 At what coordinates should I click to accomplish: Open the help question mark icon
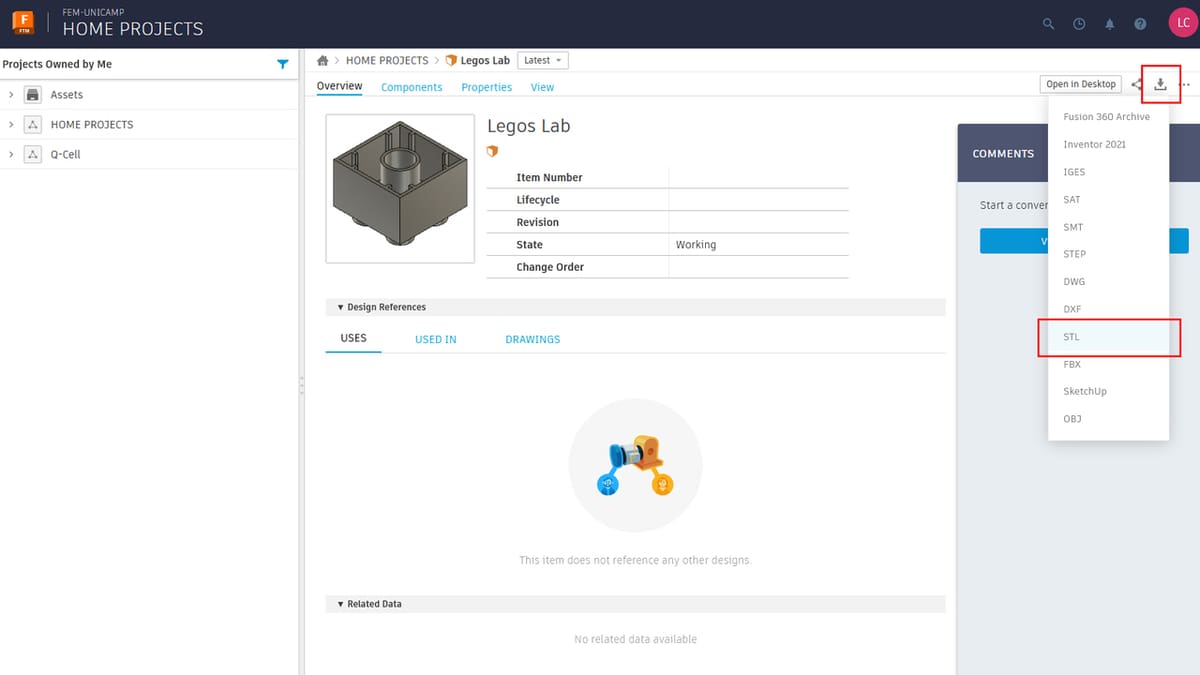1140,24
